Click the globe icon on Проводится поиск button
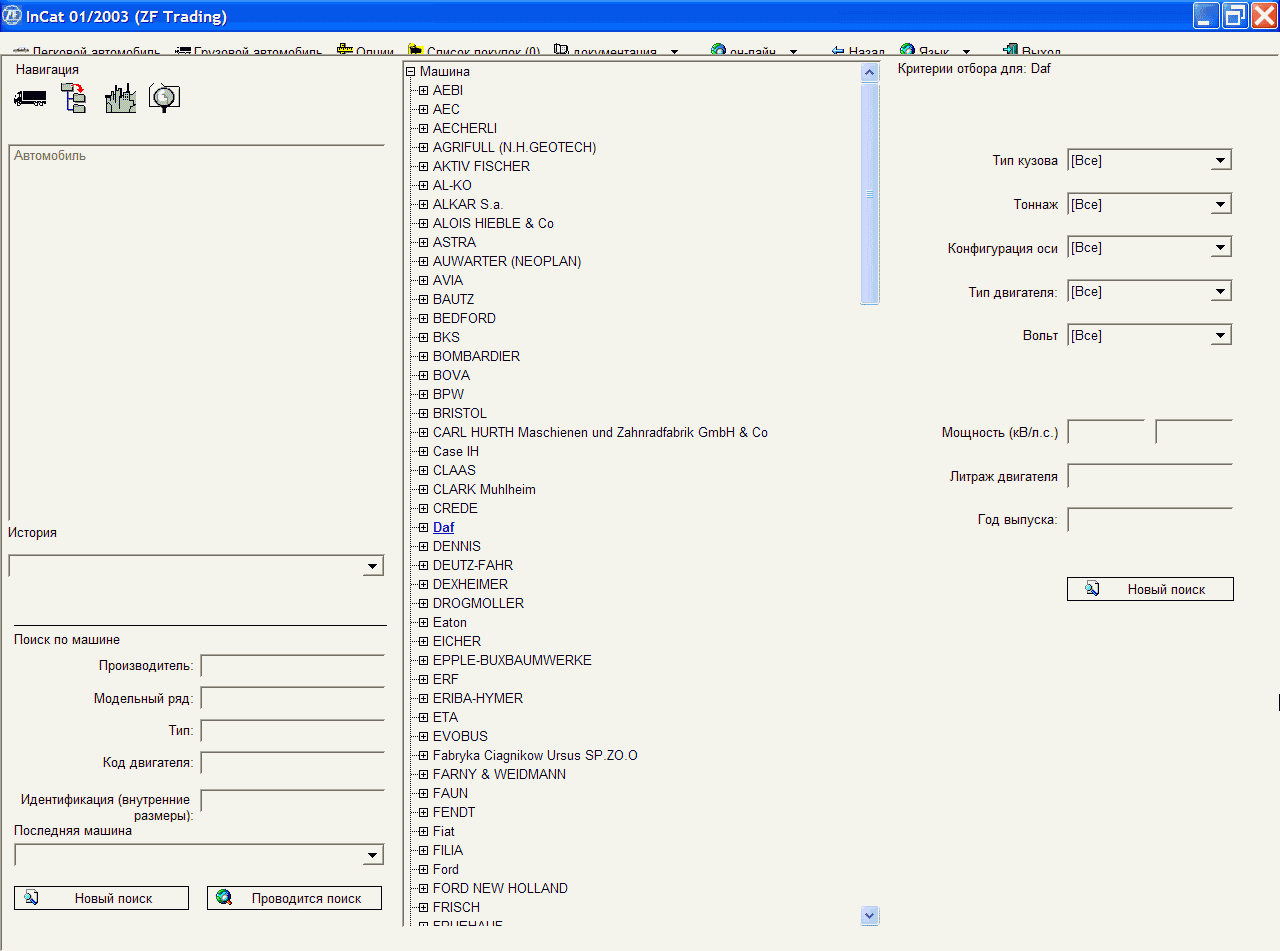The height and width of the screenshot is (951, 1280). tap(224, 898)
